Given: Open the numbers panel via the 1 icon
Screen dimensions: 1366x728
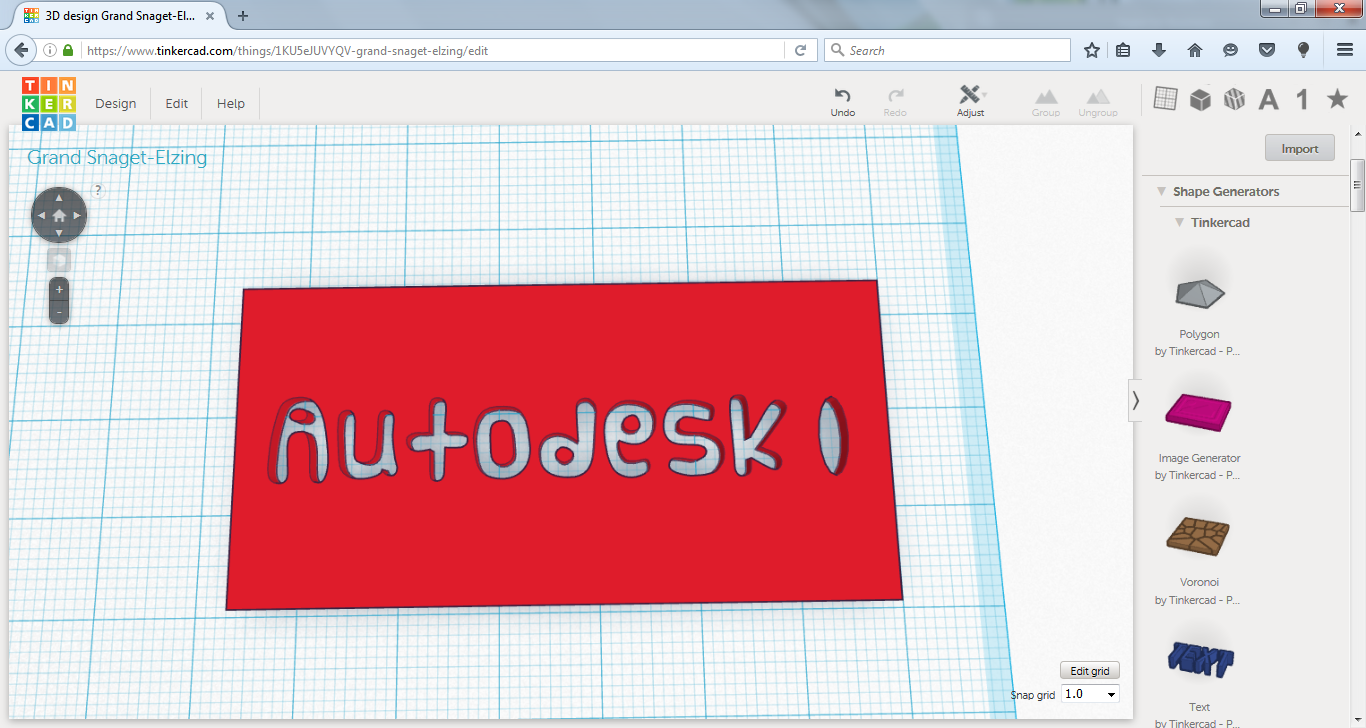Looking at the screenshot, I should 1302,98.
